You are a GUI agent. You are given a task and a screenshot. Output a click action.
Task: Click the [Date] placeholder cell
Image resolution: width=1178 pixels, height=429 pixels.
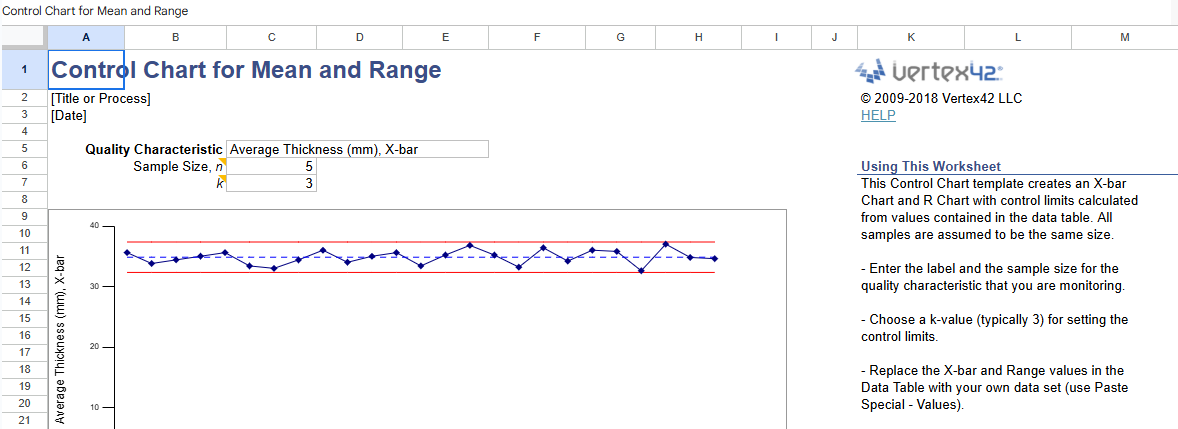69,115
